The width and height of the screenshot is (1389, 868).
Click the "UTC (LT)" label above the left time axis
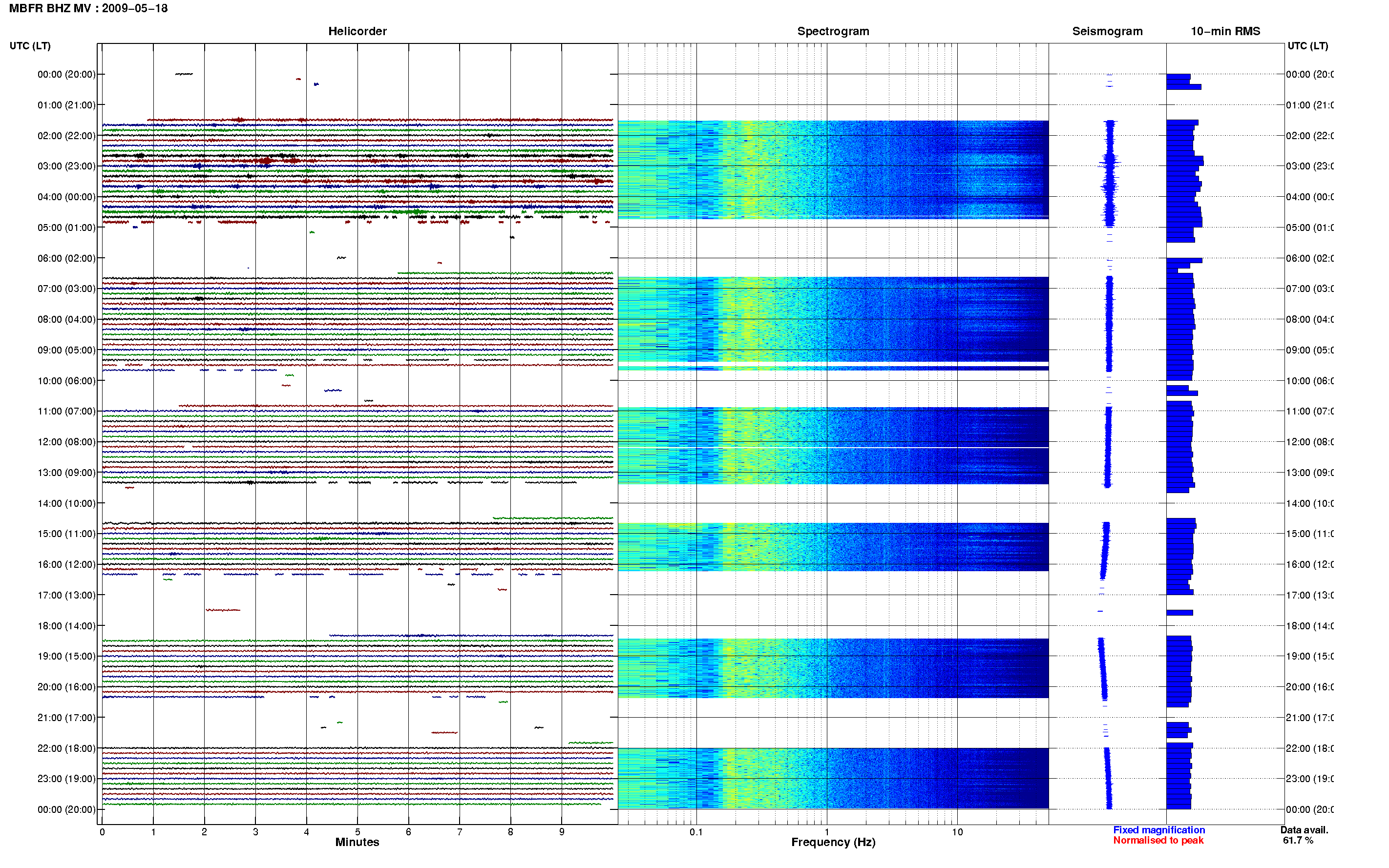[30, 46]
